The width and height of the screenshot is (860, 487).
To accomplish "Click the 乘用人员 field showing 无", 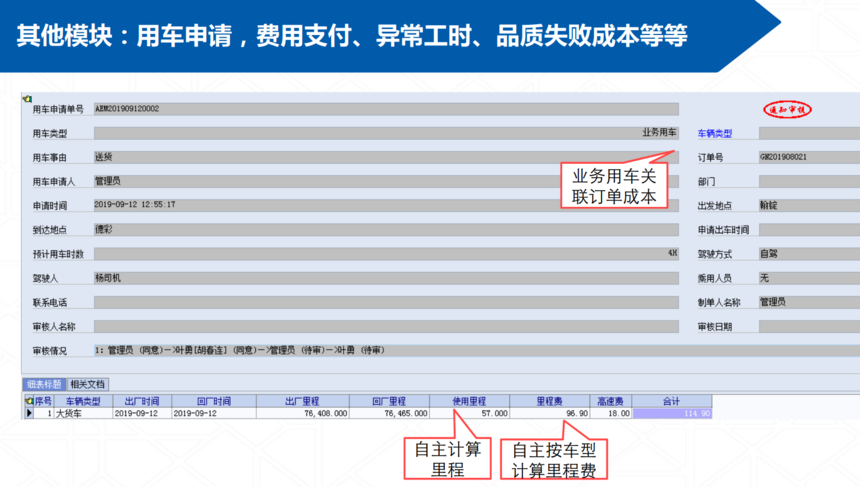I will (810, 278).
